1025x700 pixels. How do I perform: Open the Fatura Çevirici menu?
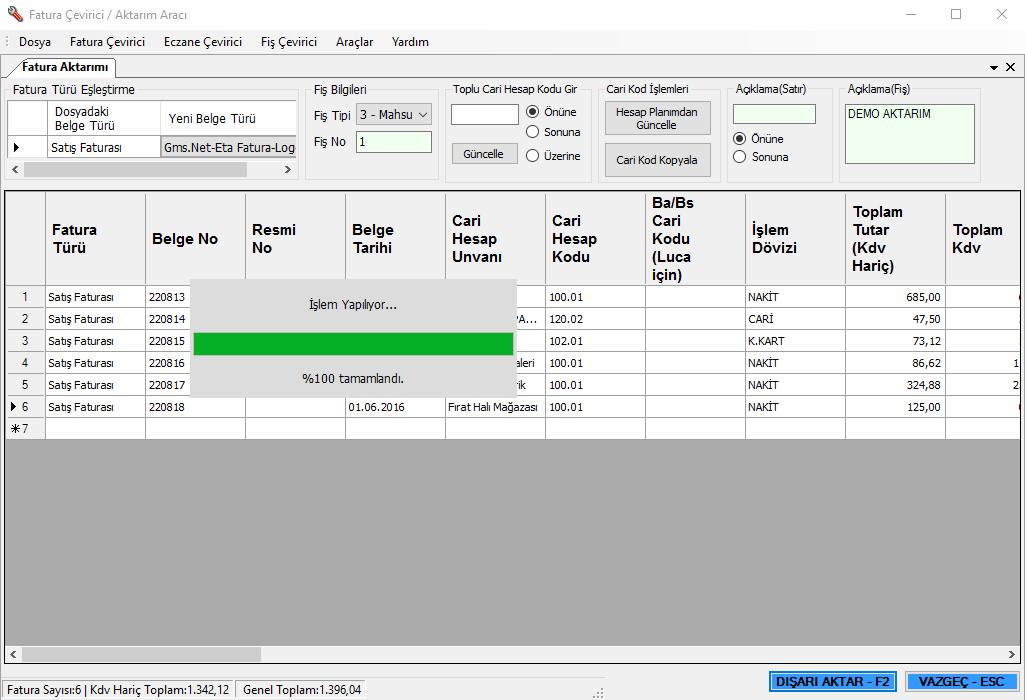click(107, 42)
